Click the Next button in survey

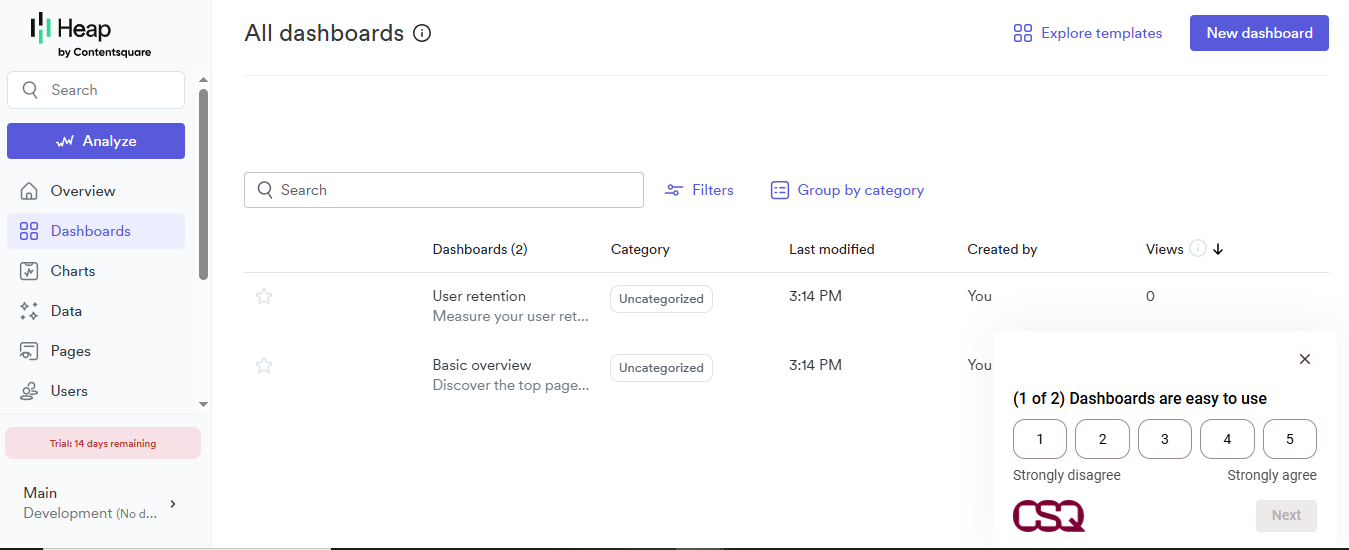coord(1286,516)
